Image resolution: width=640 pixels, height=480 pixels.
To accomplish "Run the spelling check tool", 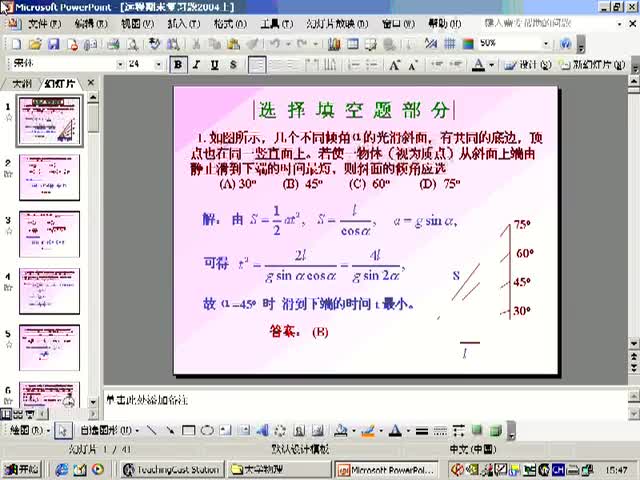I will coord(154,44).
